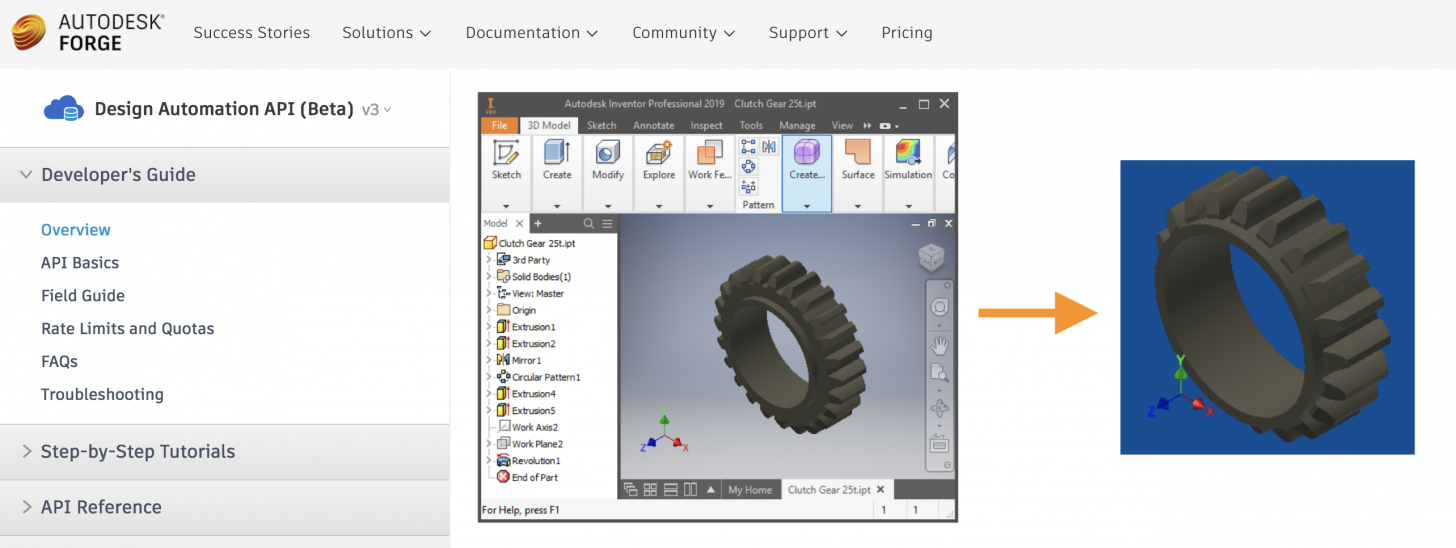The width and height of the screenshot is (1456, 548).
Task: Select Work Axis2 in the model tree
Action: click(x=527, y=427)
